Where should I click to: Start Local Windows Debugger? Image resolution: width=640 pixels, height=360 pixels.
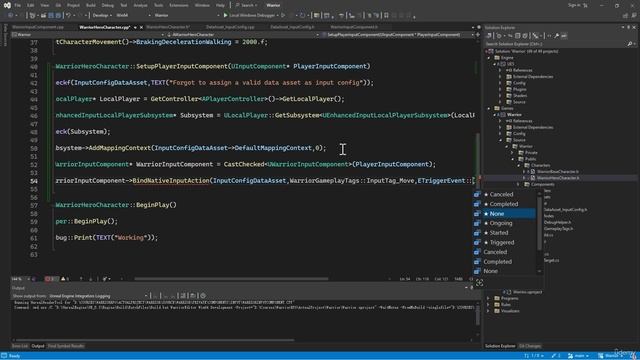[x=250, y=16]
